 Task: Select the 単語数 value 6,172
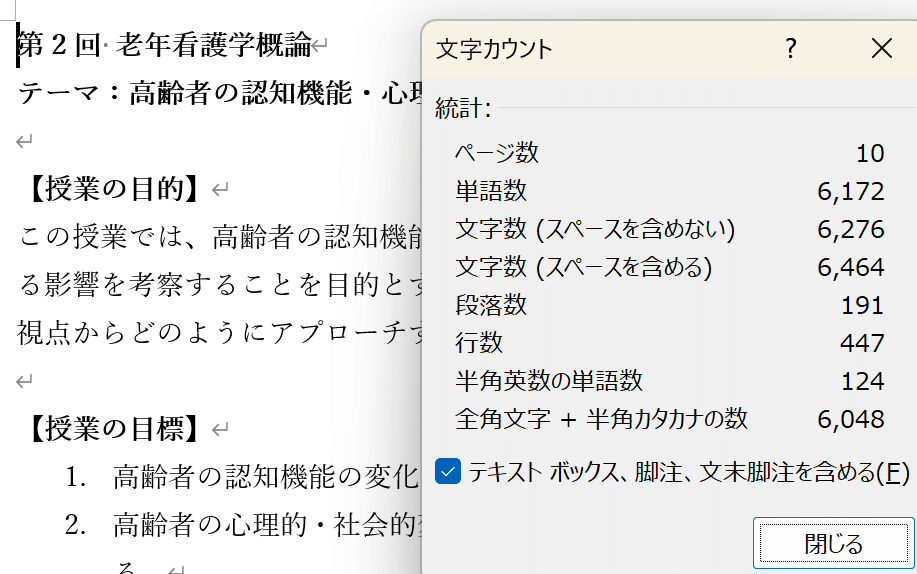click(x=850, y=191)
